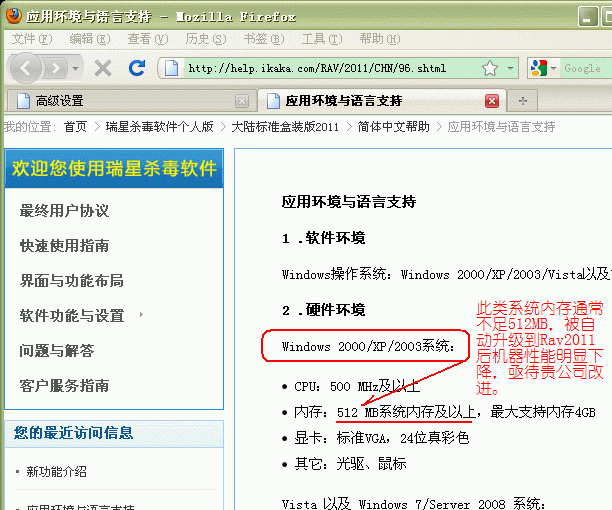Click the 1．软件环境 section heading
Screen dimensions: 612x510
[x=324, y=238]
